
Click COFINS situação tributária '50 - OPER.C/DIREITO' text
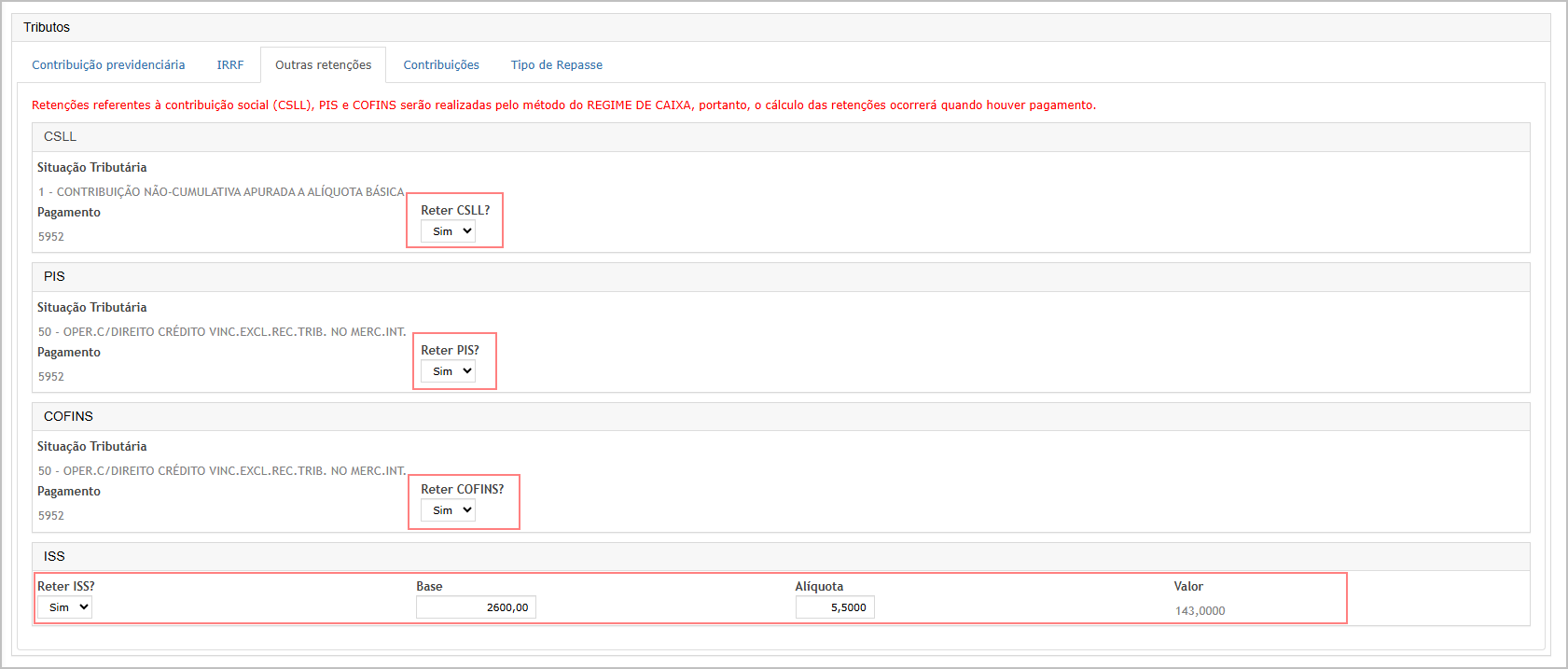(x=222, y=471)
